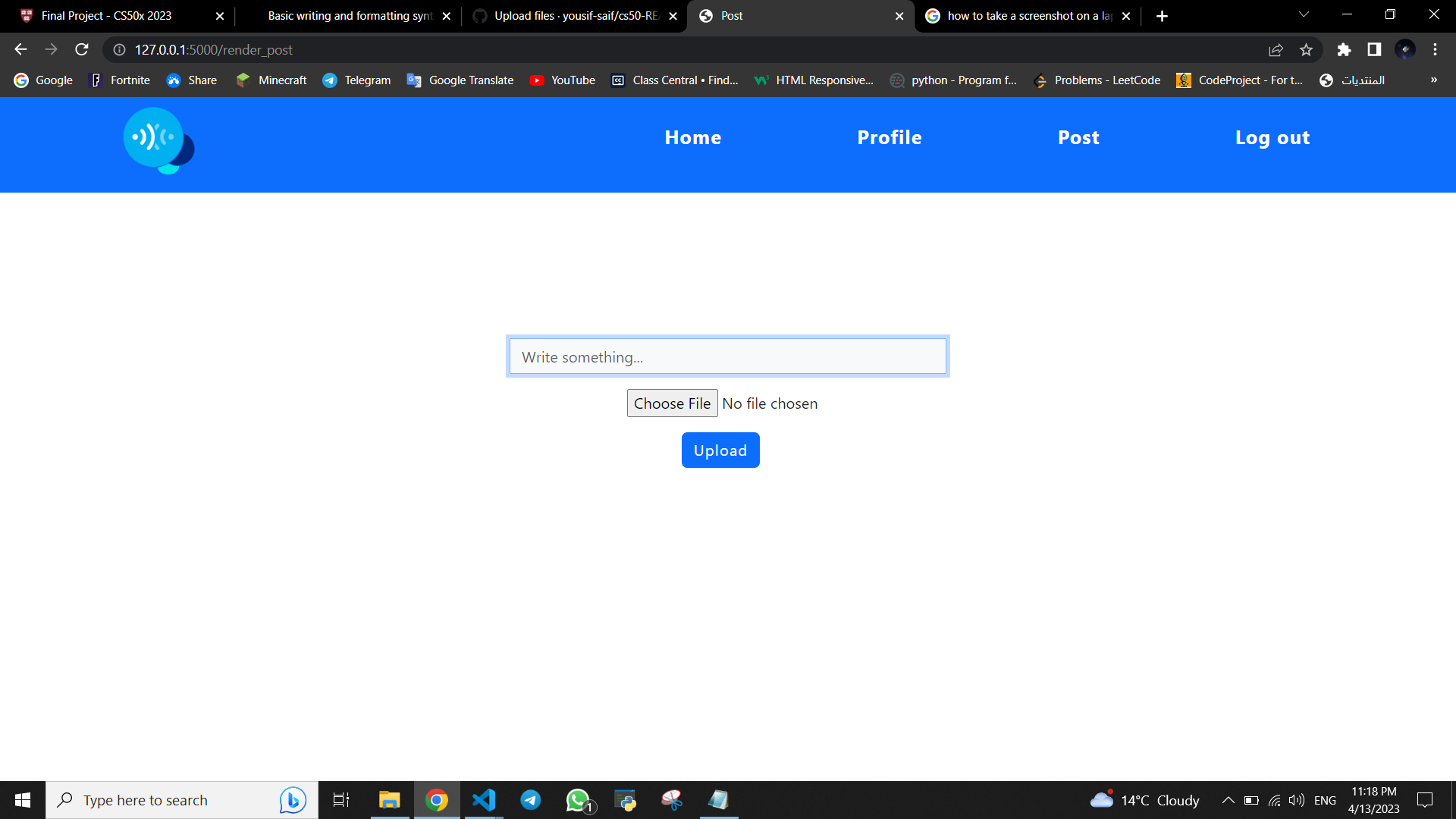Navigate to the Home link
Viewport: 1456px width, 819px height.
pos(692,137)
